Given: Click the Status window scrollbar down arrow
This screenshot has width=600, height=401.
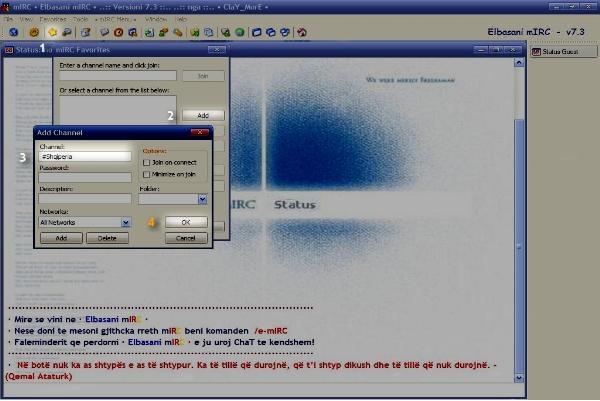Looking at the screenshot, I should point(519,378).
